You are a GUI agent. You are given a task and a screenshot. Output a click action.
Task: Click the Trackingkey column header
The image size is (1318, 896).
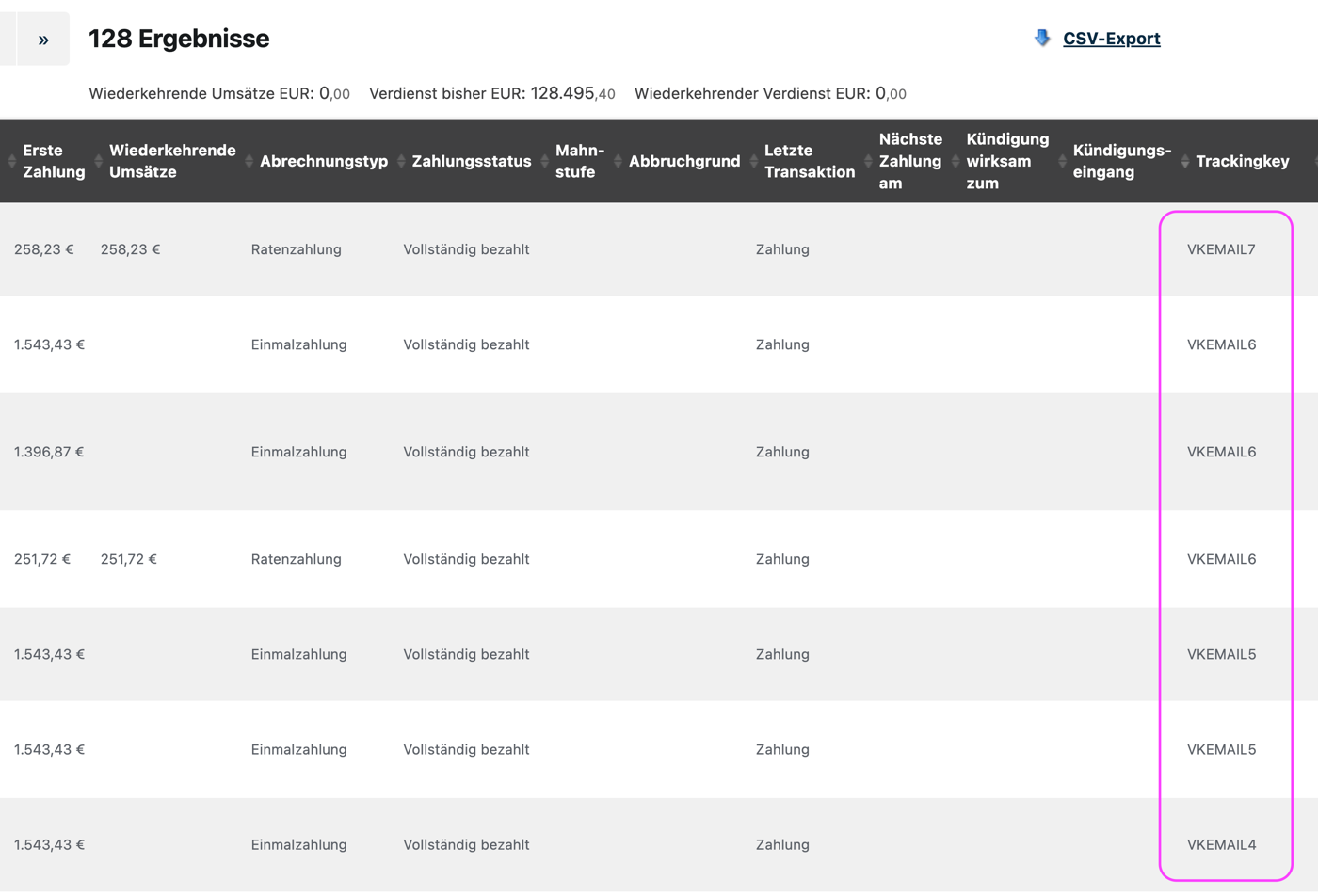[1242, 161]
